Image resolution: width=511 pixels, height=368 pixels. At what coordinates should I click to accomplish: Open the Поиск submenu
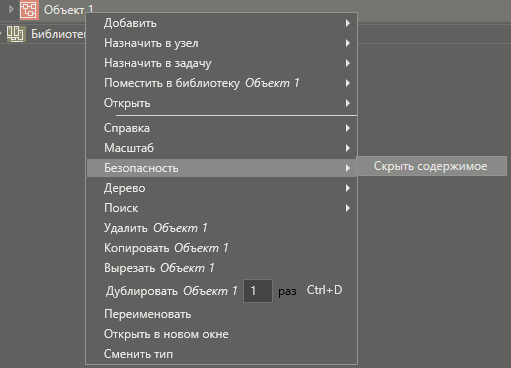pyautogui.click(x=222, y=208)
